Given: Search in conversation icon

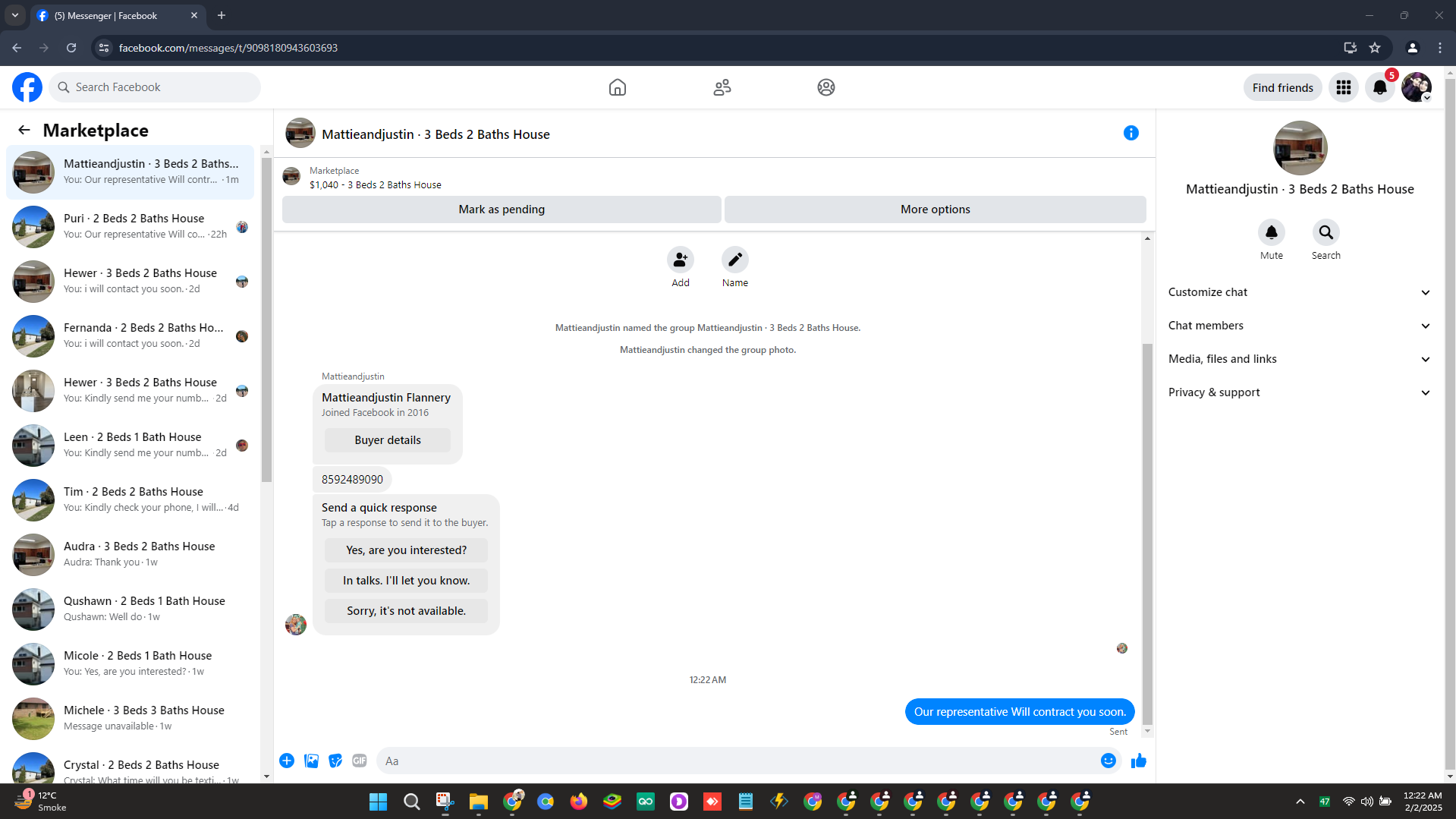Looking at the screenshot, I should pyautogui.click(x=1326, y=232).
